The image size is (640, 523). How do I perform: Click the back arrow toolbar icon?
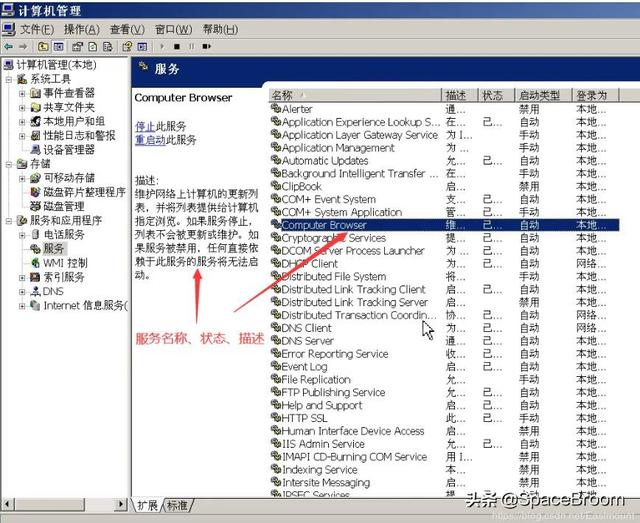(8, 47)
